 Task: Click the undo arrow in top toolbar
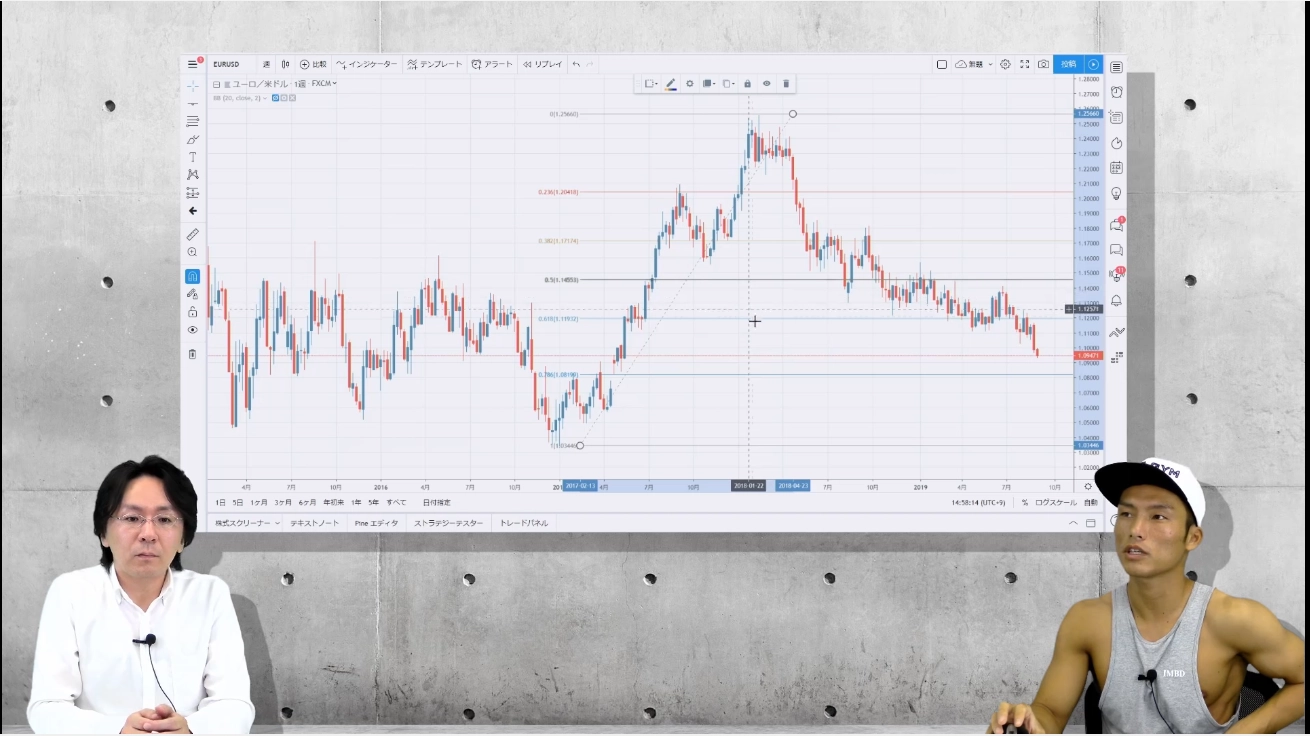point(576,64)
